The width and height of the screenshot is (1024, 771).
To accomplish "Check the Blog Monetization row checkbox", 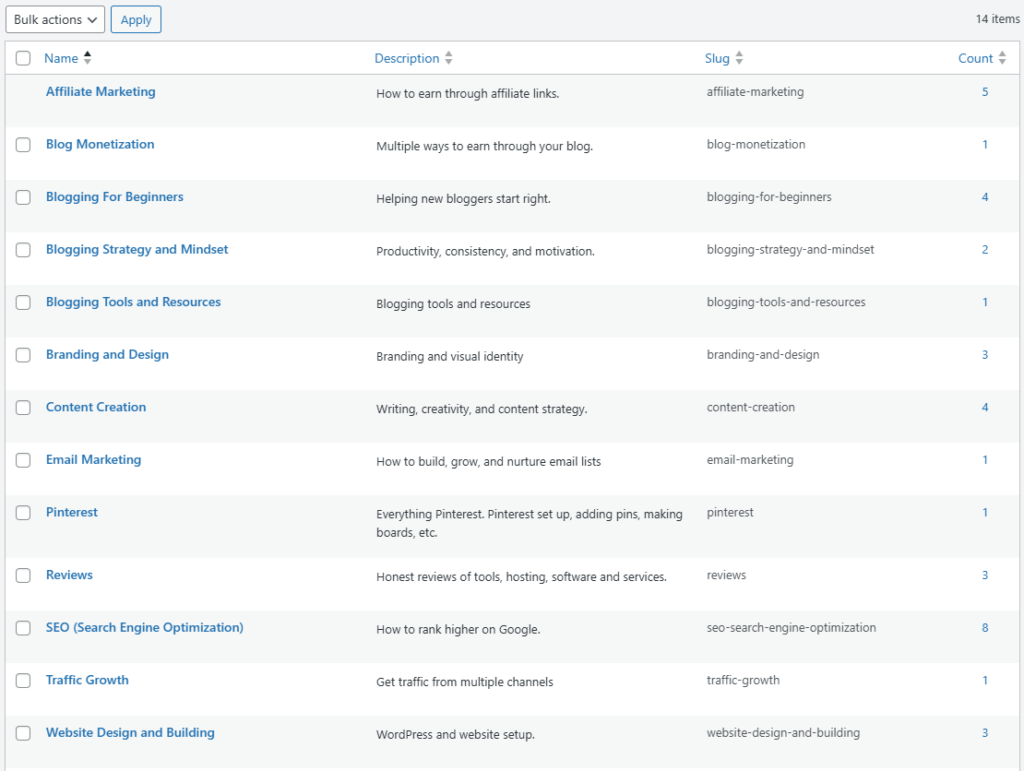I will coord(23,144).
